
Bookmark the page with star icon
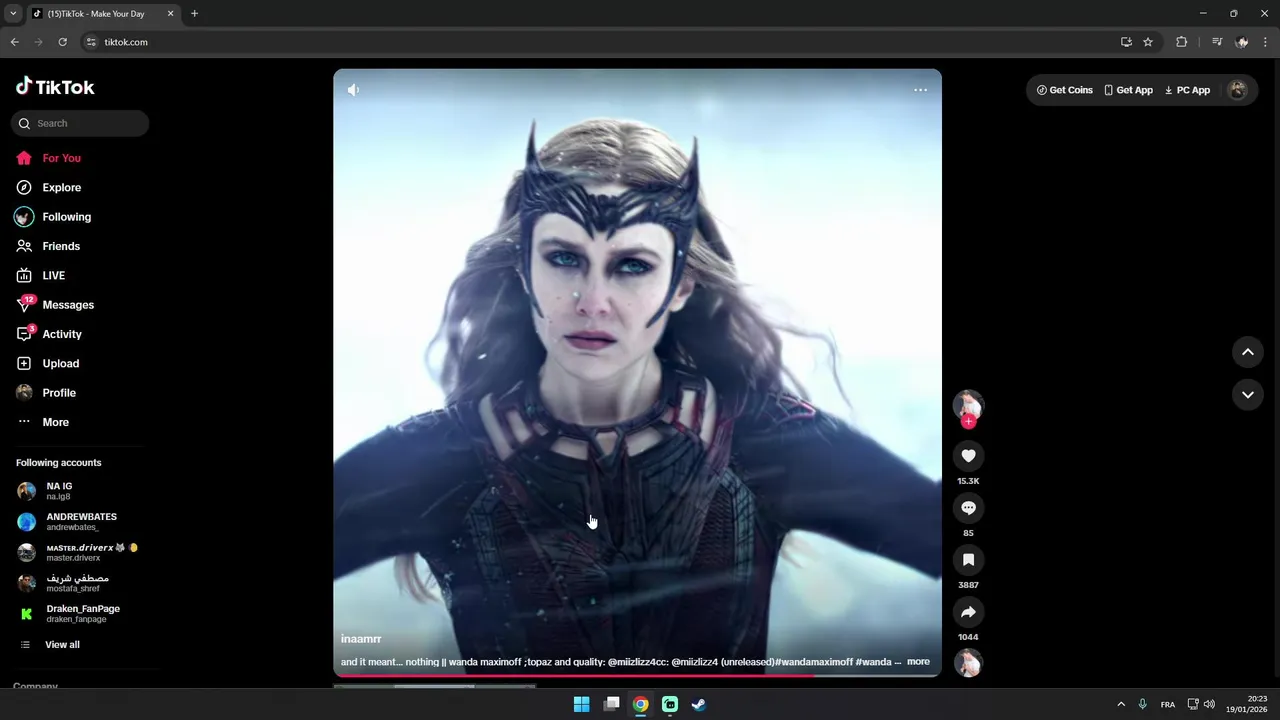click(x=1148, y=42)
